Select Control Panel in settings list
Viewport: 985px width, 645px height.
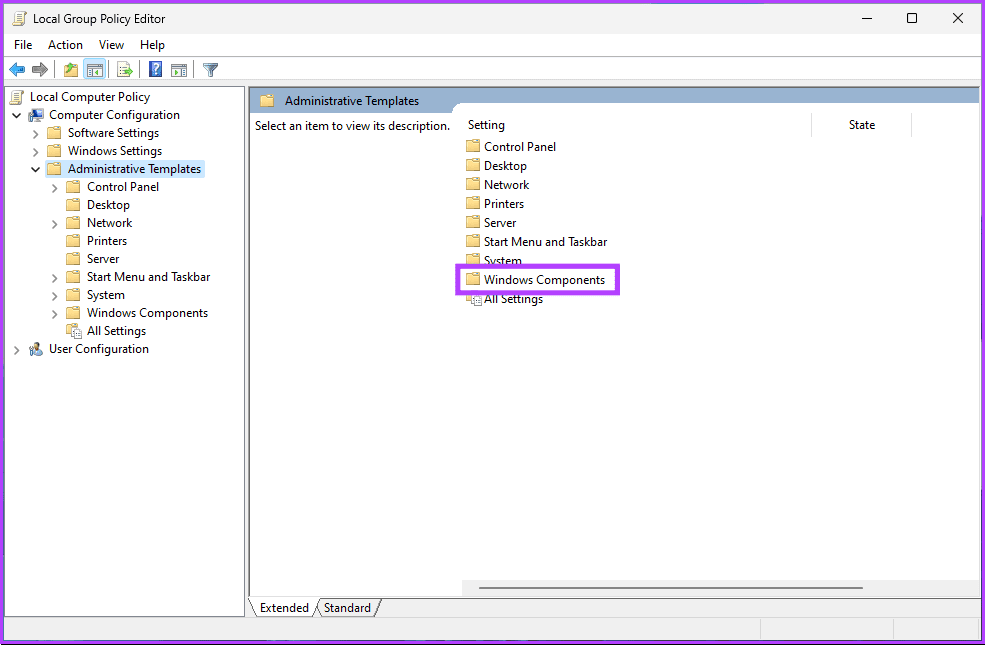pos(520,147)
